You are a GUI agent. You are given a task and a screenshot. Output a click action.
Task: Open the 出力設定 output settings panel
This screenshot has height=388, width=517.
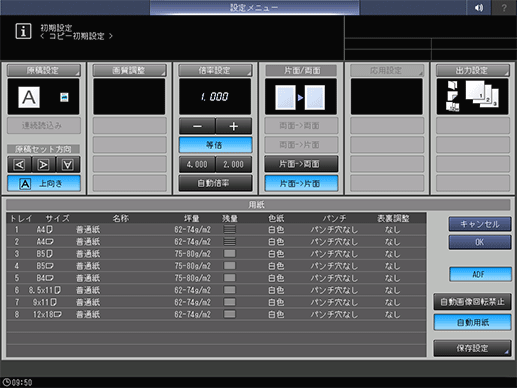(473, 70)
